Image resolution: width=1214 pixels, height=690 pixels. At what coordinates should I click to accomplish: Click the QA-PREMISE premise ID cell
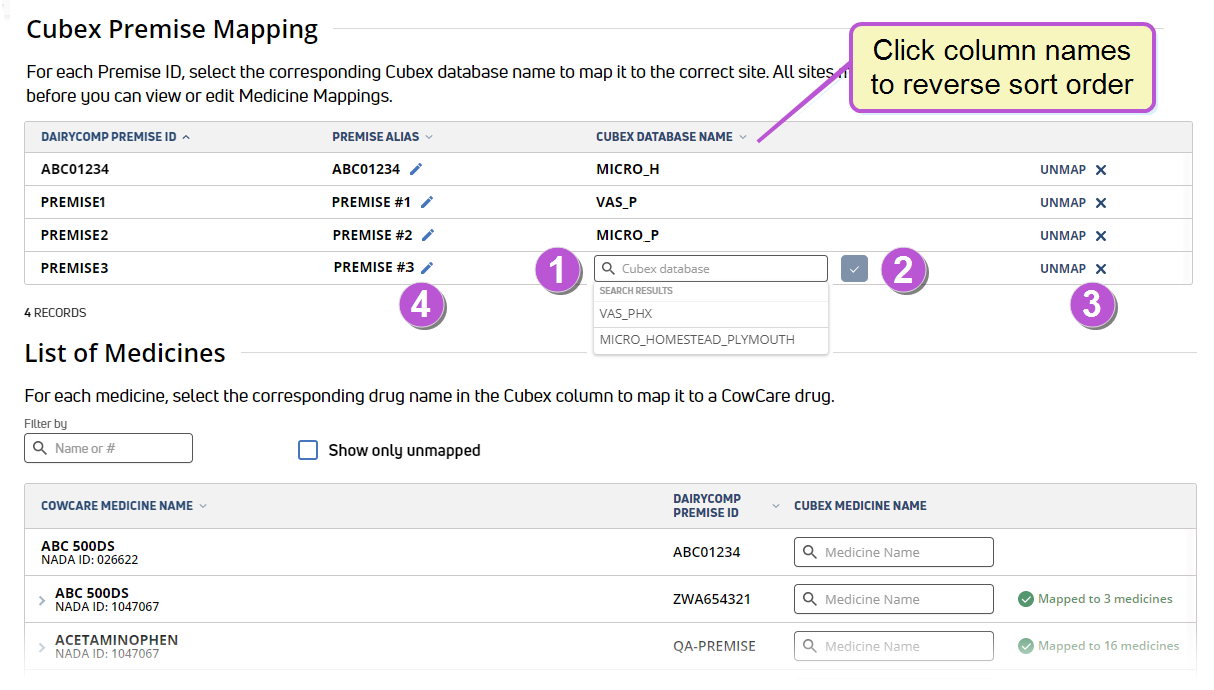[714, 646]
